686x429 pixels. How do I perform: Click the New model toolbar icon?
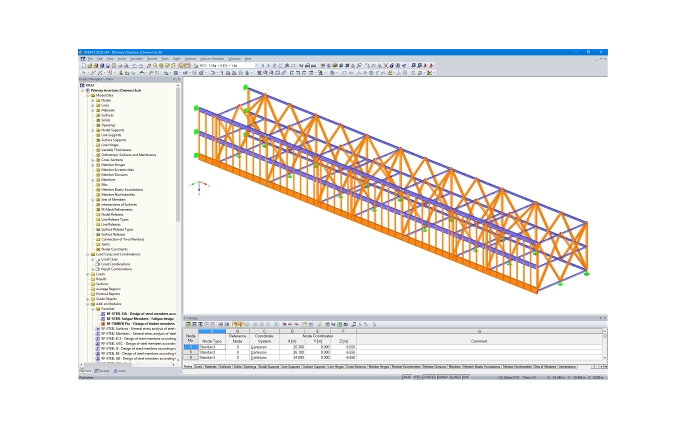pos(83,66)
